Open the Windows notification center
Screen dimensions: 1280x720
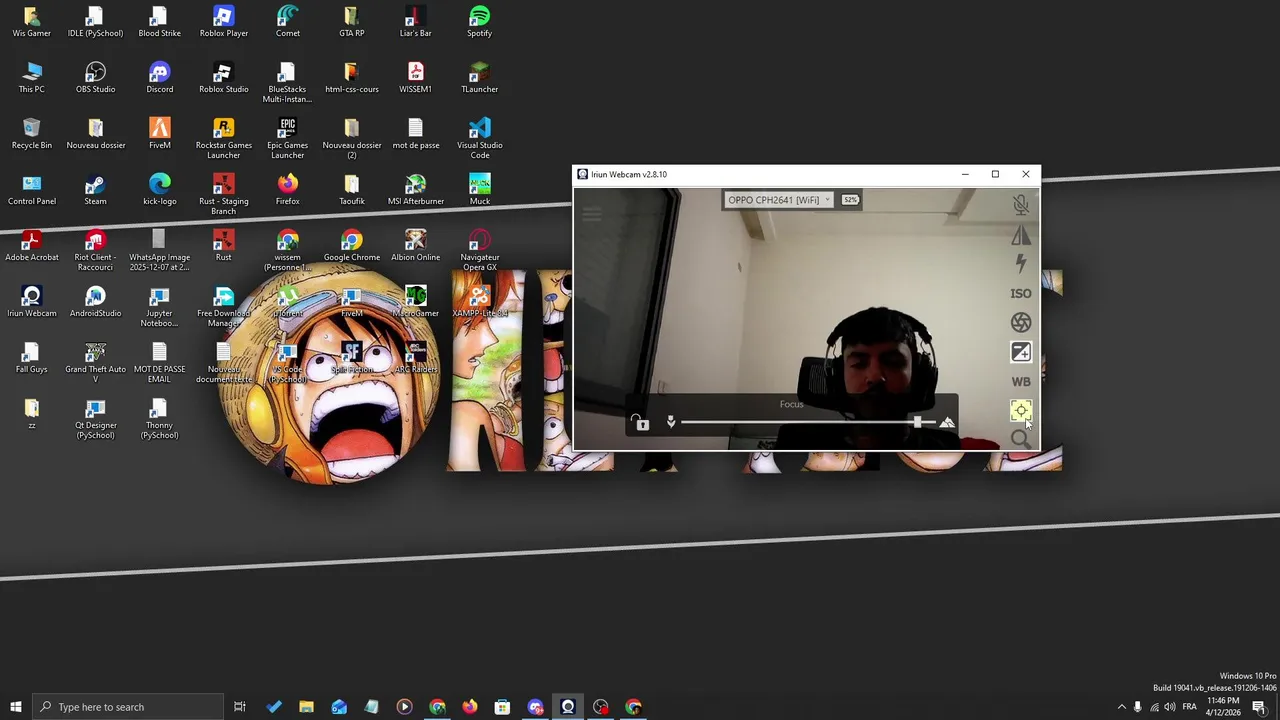point(1259,707)
